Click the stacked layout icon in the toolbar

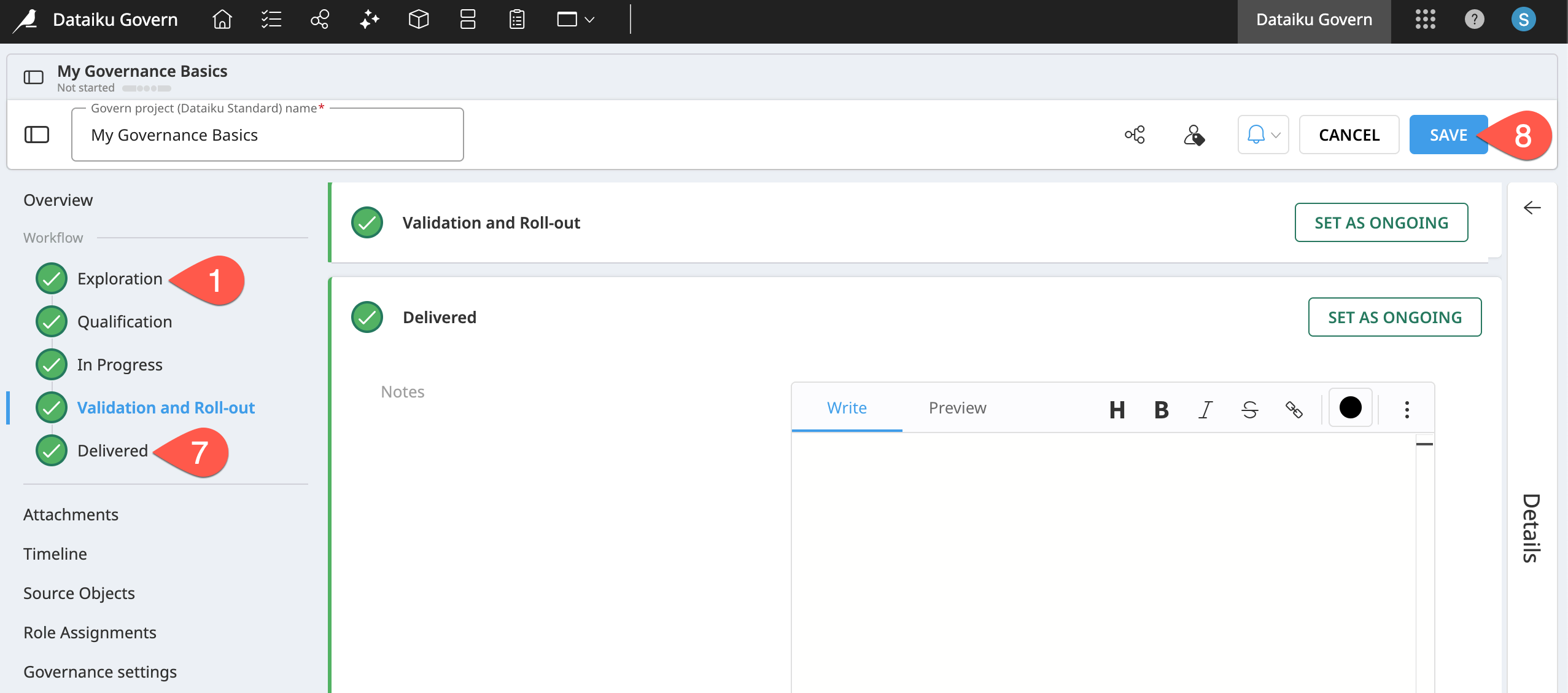pyautogui.click(x=466, y=20)
